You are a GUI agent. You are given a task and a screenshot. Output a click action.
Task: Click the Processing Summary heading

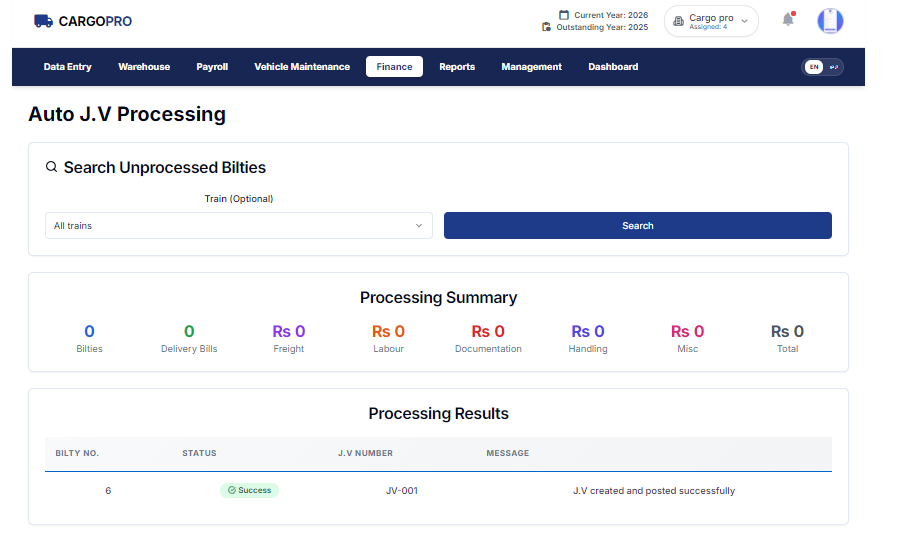[x=438, y=297]
